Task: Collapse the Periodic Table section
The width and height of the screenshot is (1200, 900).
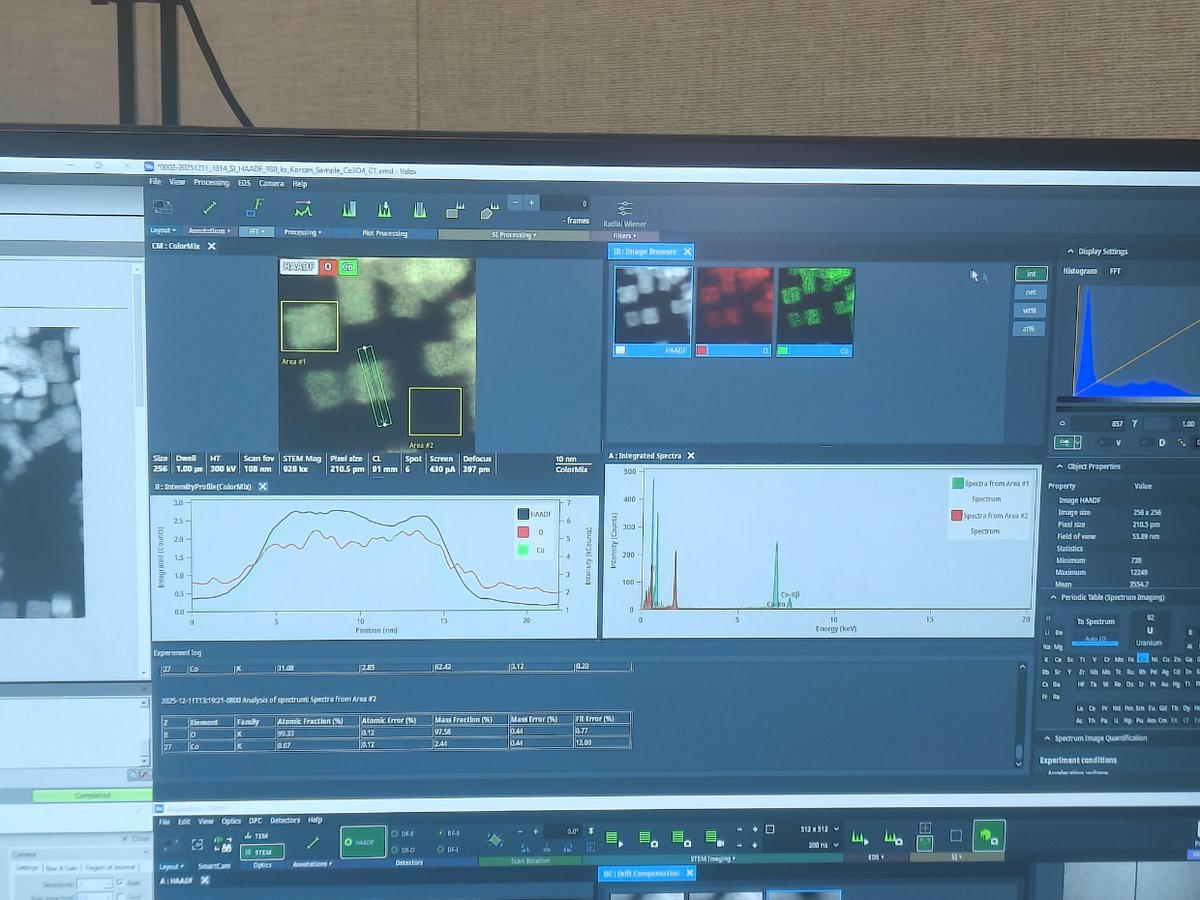Action: coord(1052,596)
